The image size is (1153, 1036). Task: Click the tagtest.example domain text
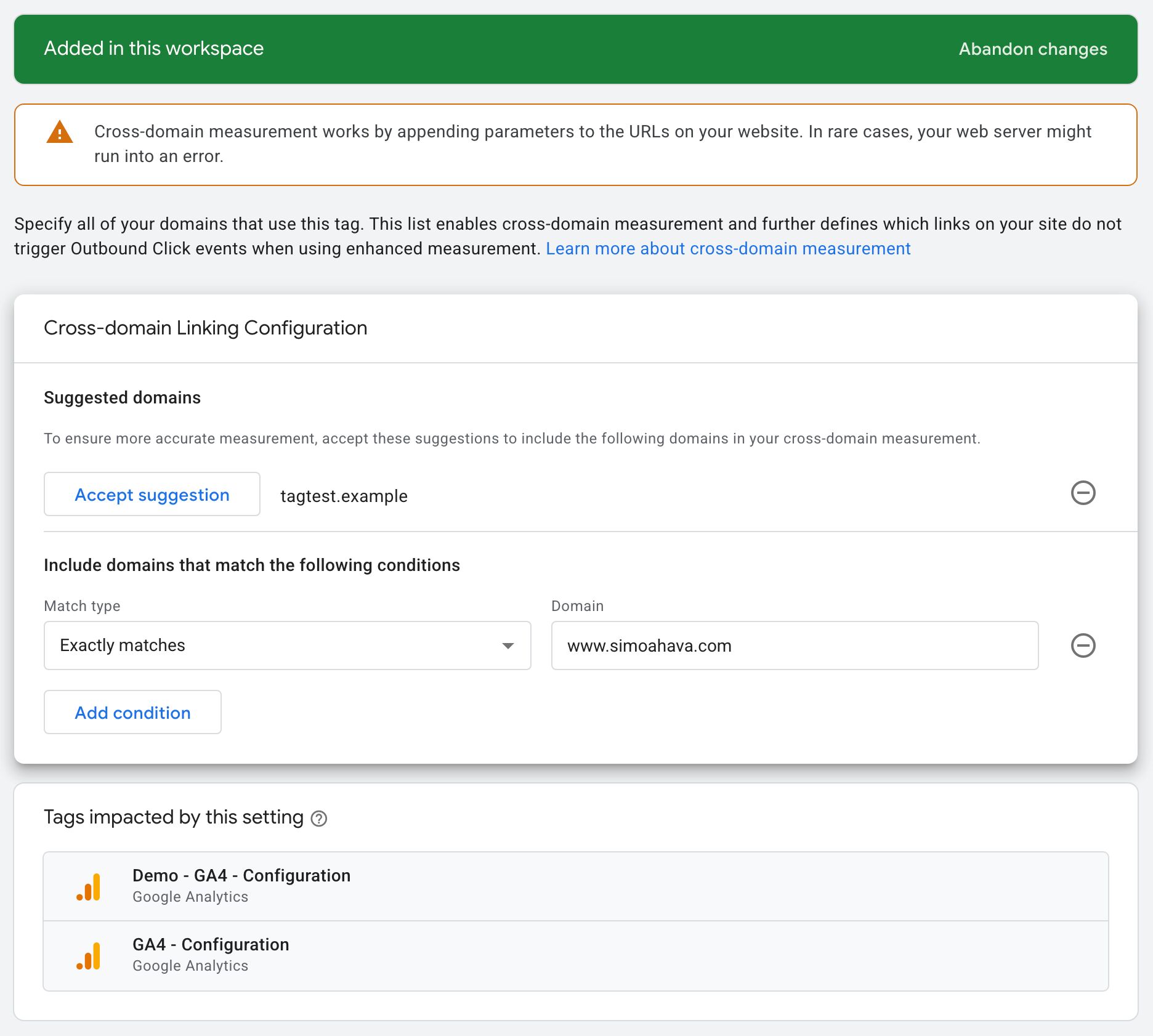[x=344, y=496]
